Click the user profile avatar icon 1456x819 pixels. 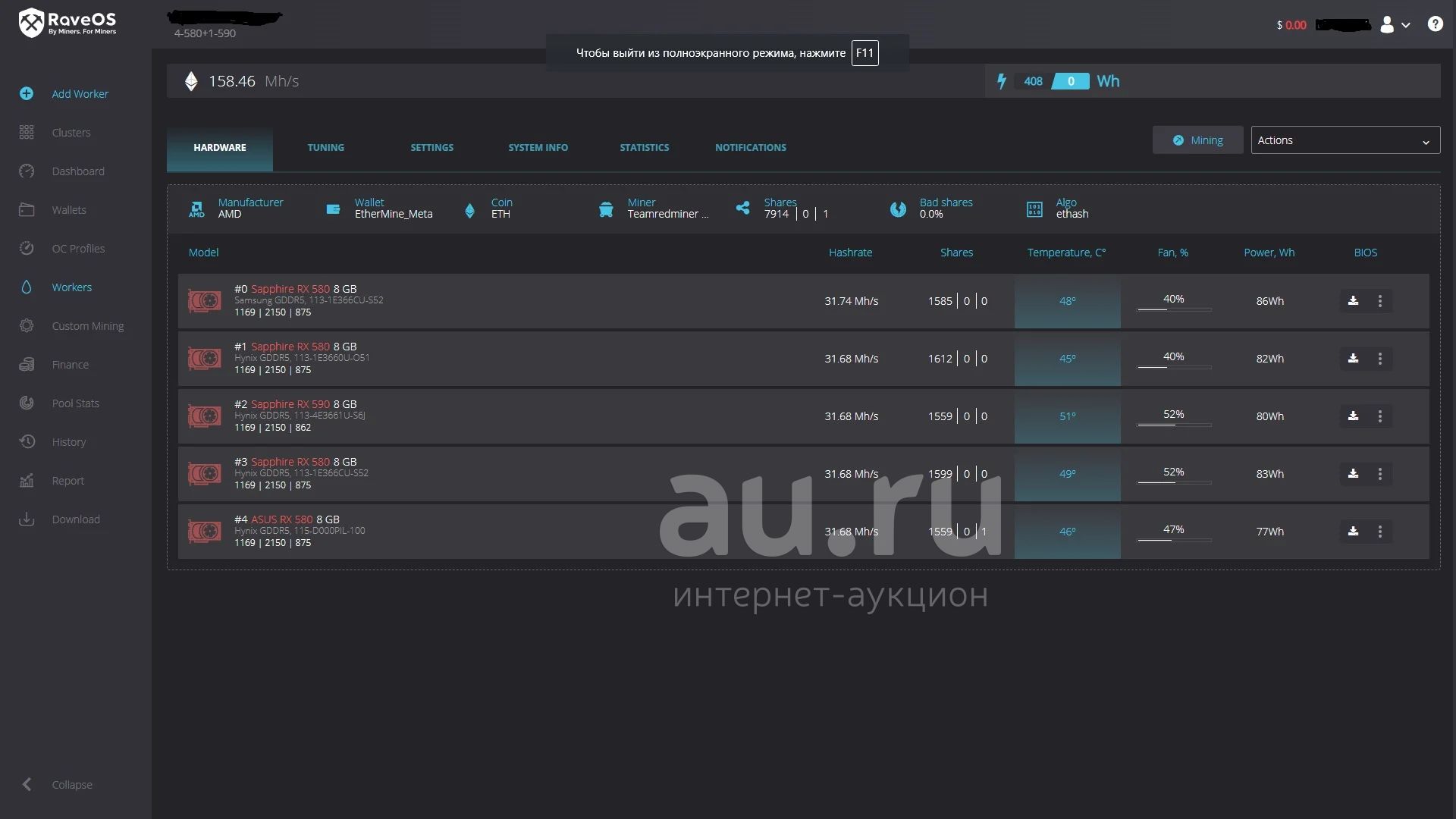(x=1387, y=25)
